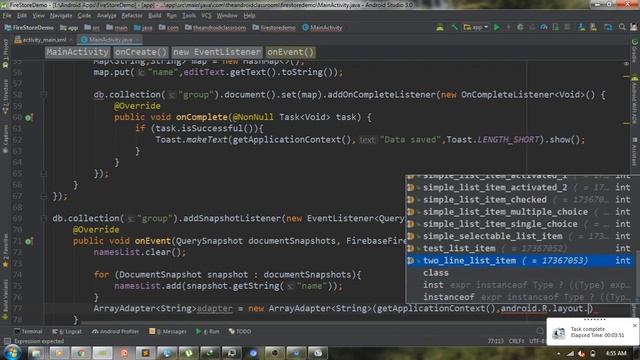Open the Refactor menu
Image resolution: width=640 pixels, height=360 pixels.
coord(132,16)
